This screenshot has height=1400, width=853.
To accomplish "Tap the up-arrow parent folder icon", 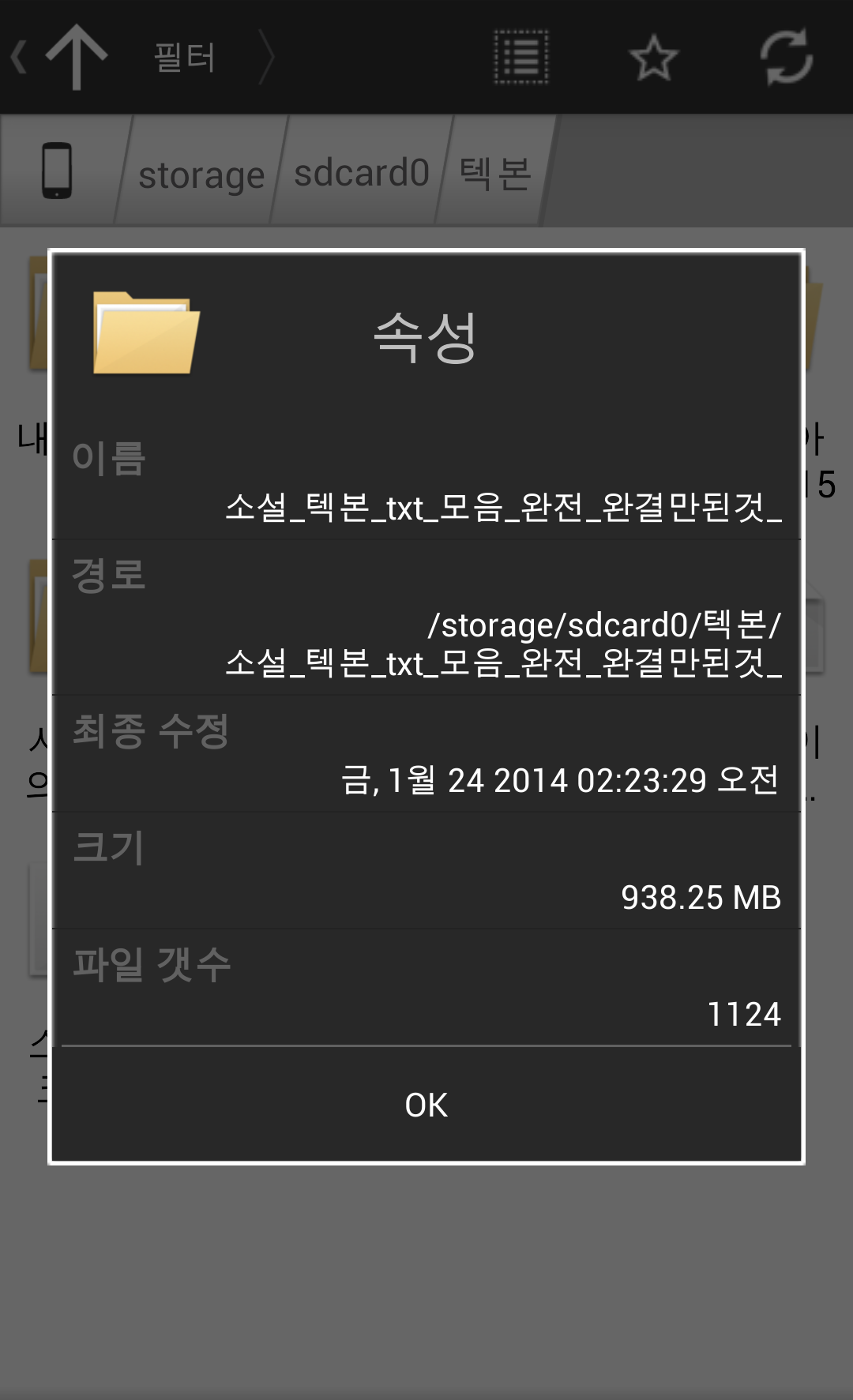I will [x=76, y=57].
